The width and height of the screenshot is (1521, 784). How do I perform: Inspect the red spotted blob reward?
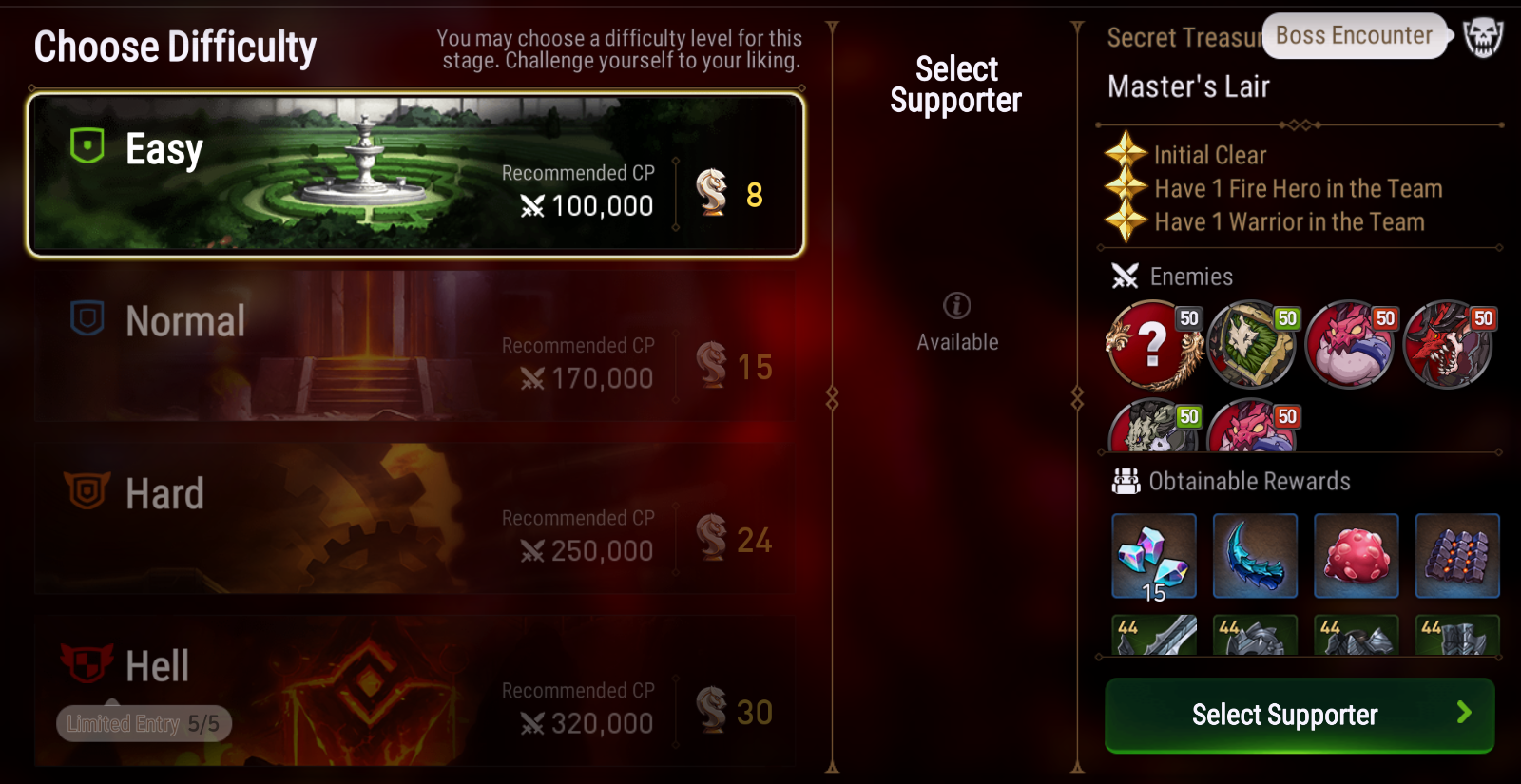point(1356,556)
